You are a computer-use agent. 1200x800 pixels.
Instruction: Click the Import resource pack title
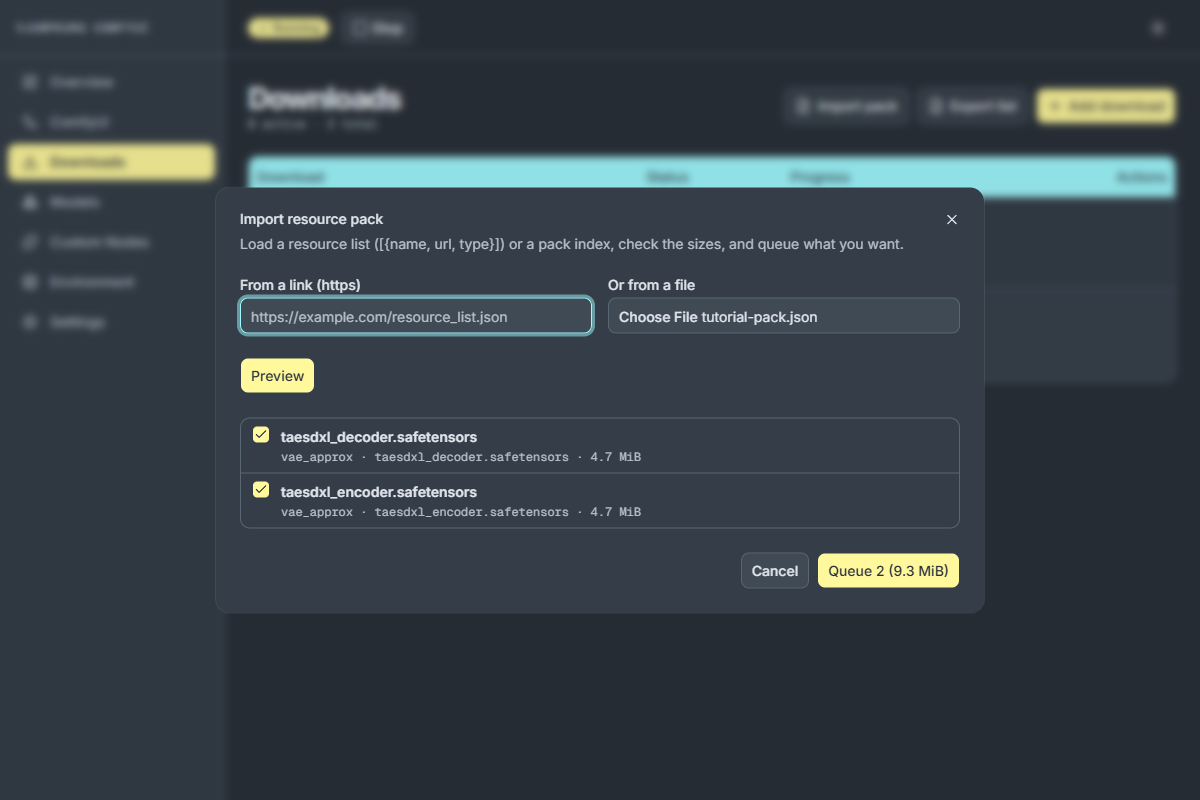click(311, 219)
